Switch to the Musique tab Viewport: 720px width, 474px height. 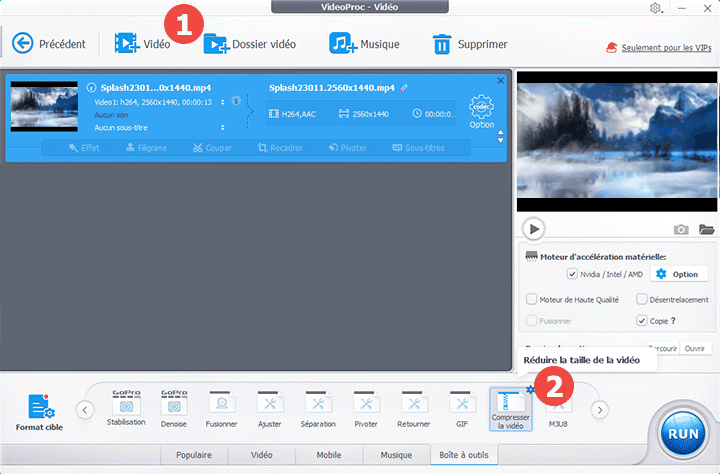click(x=396, y=455)
